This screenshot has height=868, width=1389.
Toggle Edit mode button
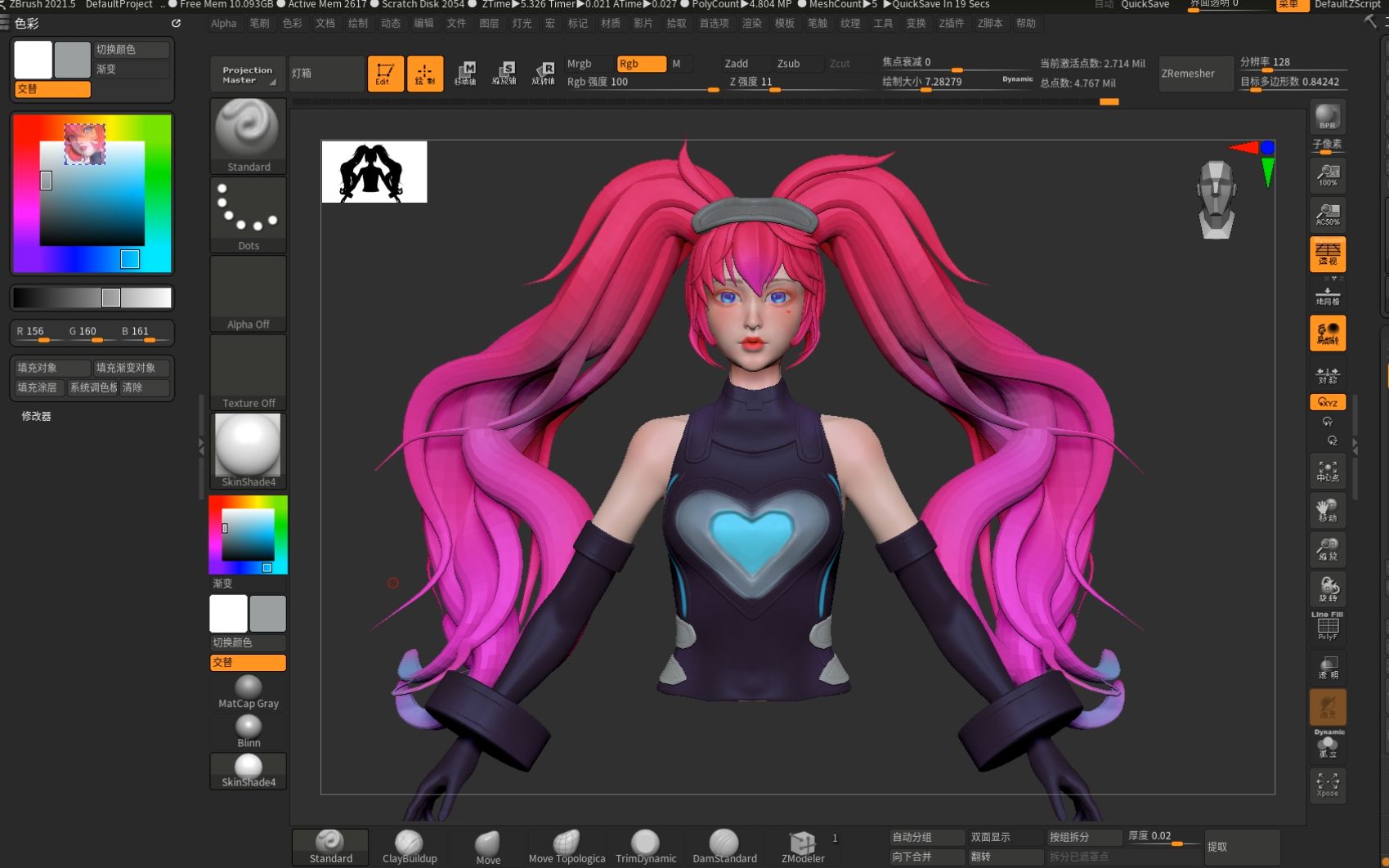385,74
